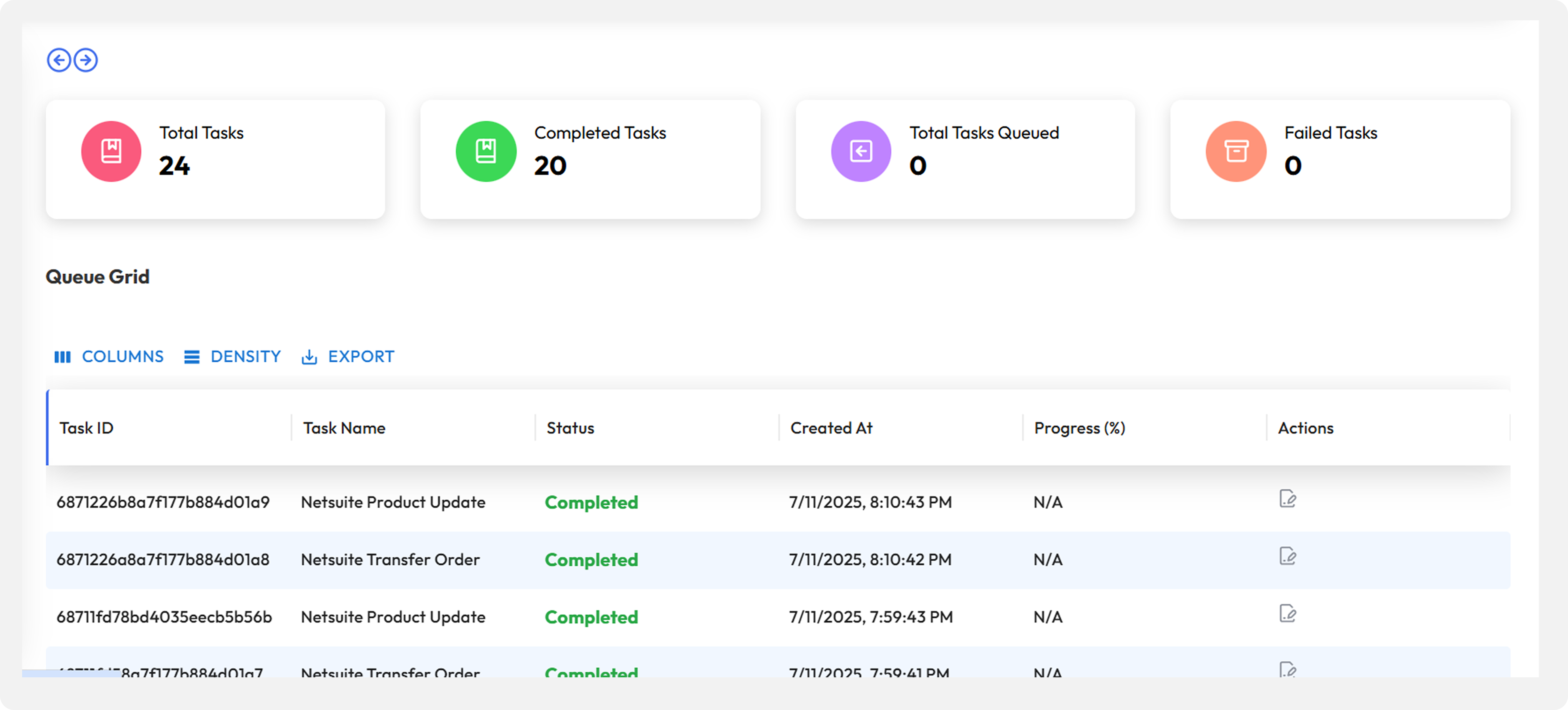The height and width of the screenshot is (710, 1568).
Task: Click the forward arrow circle icon
Action: click(86, 60)
